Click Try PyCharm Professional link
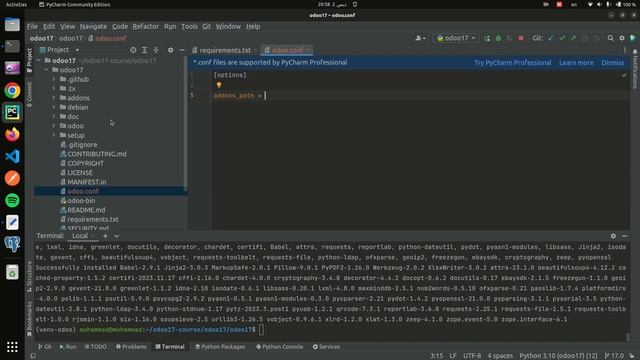Screen dimensions: 640x360 pos(513,62)
